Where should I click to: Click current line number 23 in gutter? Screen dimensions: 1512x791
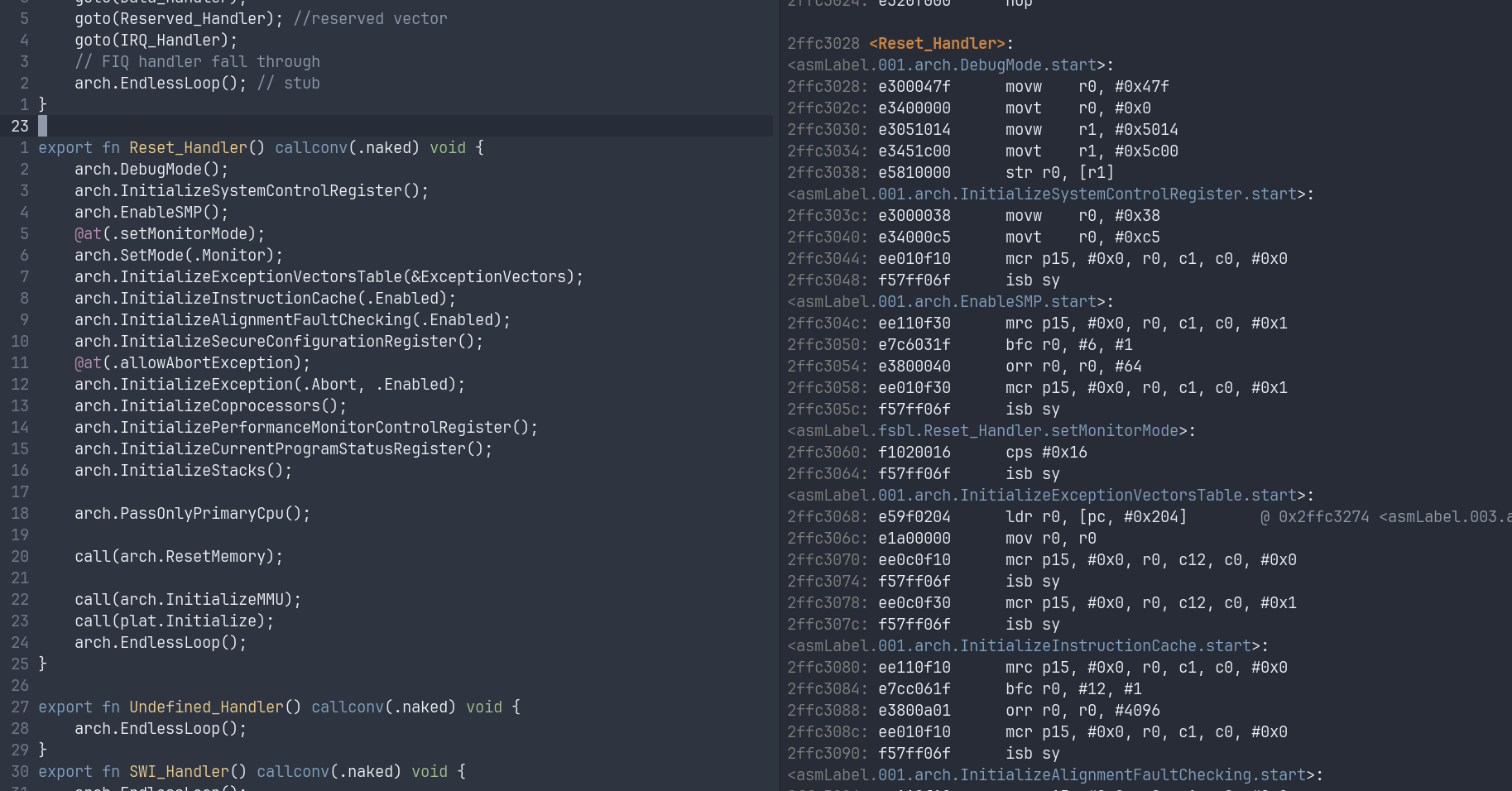tap(20, 126)
